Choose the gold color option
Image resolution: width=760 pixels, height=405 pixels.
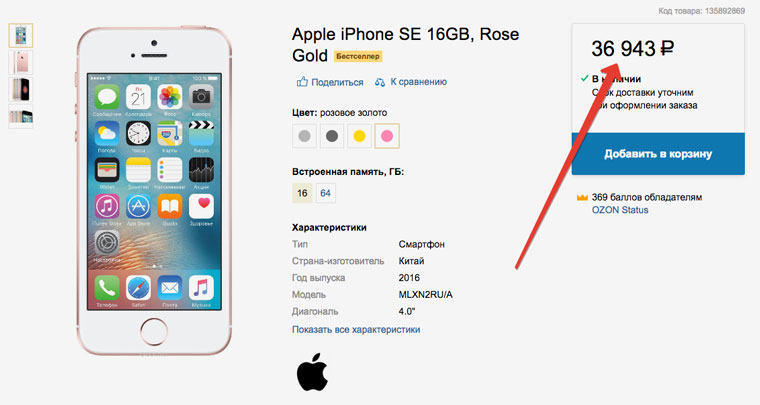[x=359, y=136]
